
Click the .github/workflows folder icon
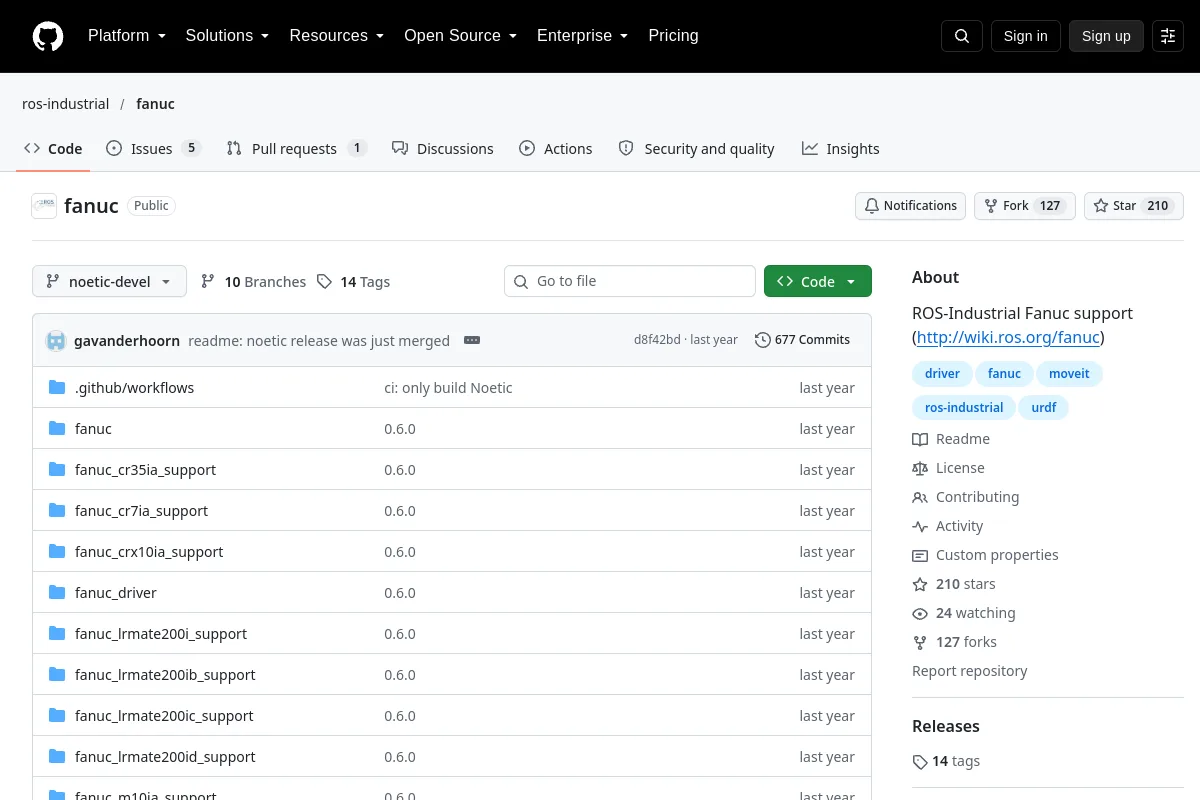tap(57, 388)
